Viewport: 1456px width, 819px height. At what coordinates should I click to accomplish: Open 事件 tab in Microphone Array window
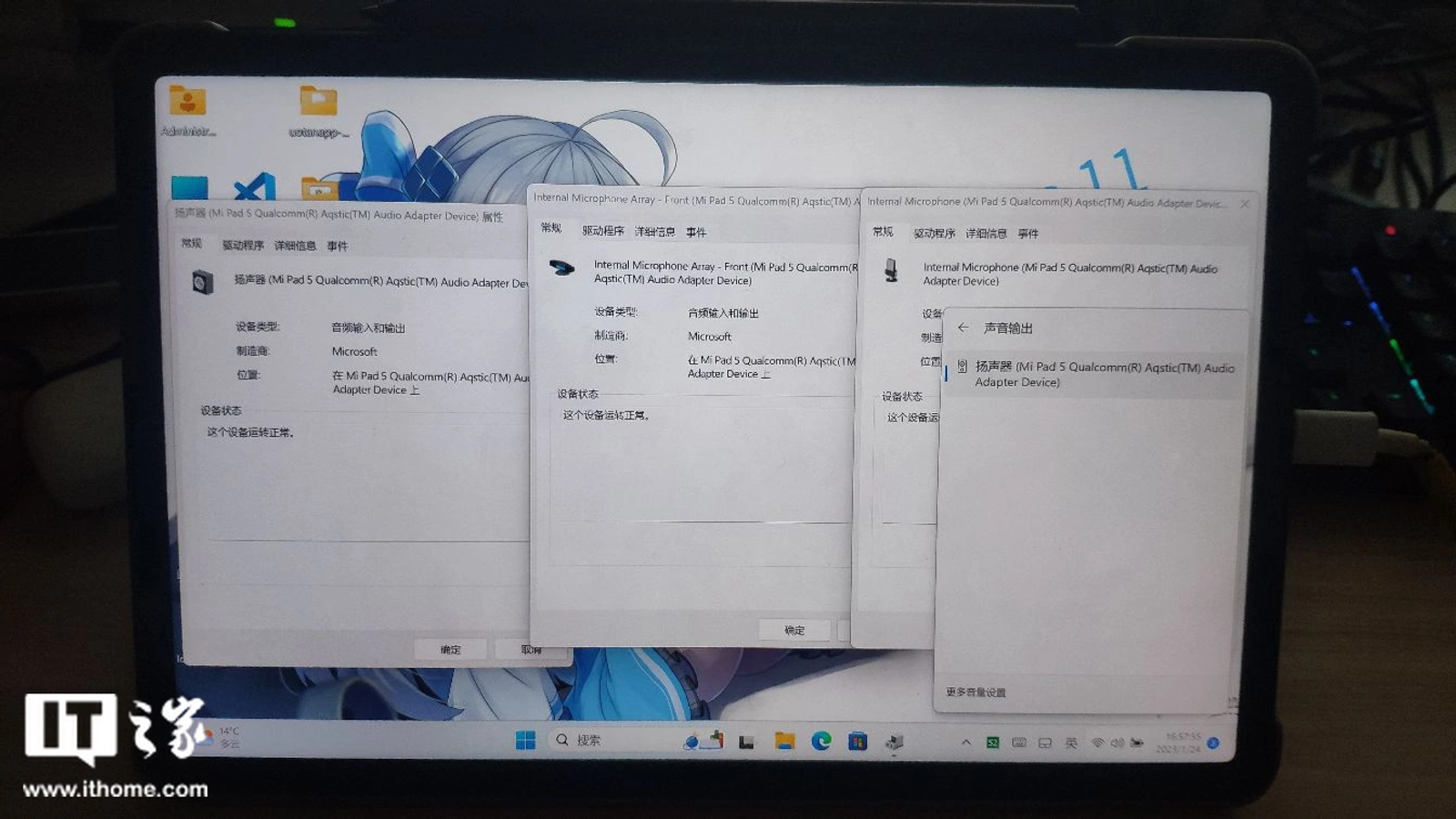click(x=696, y=232)
